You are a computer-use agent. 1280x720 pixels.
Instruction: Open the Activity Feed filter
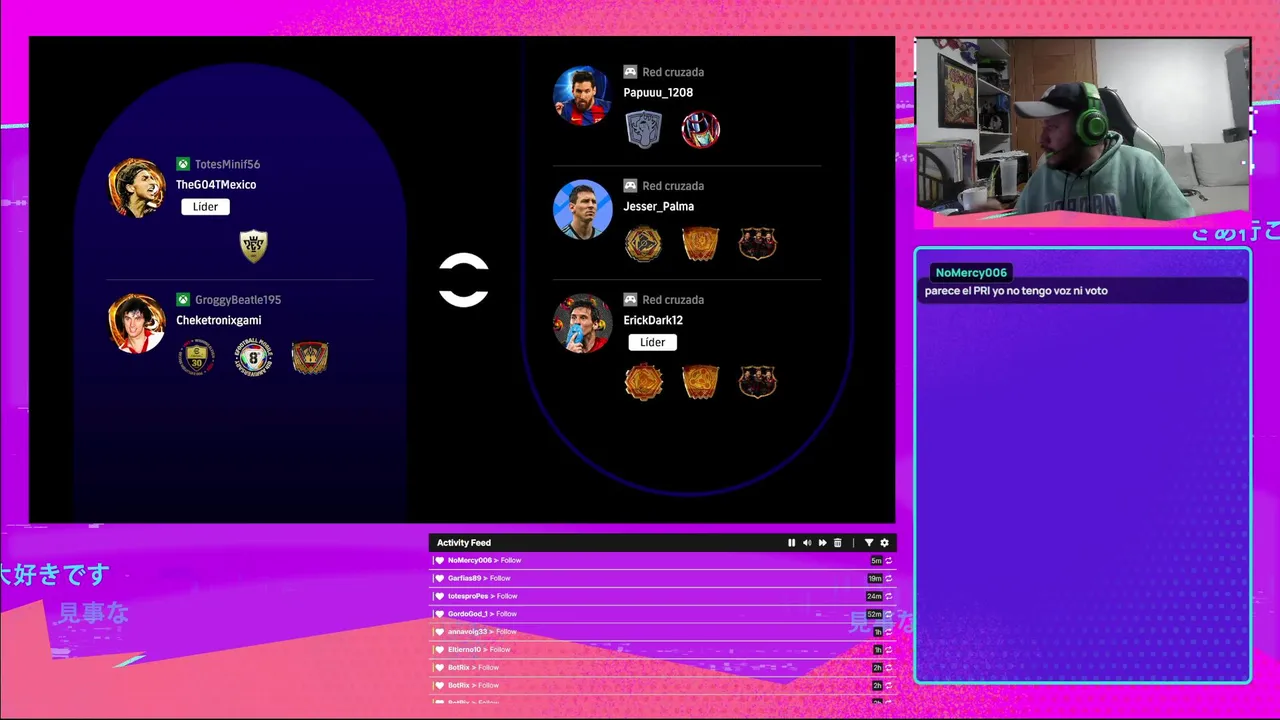(x=868, y=543)
